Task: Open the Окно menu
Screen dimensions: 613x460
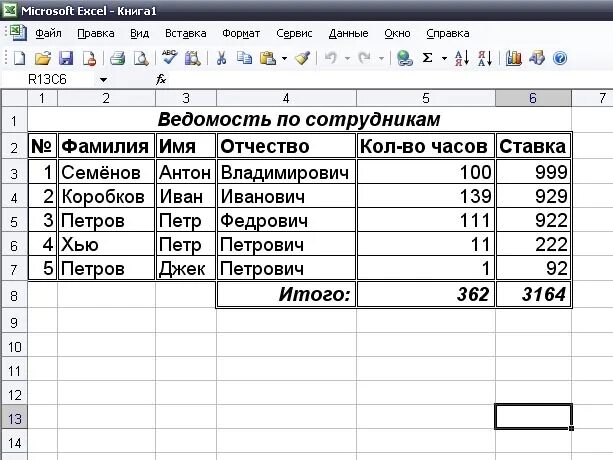Action: pos(397,34)
